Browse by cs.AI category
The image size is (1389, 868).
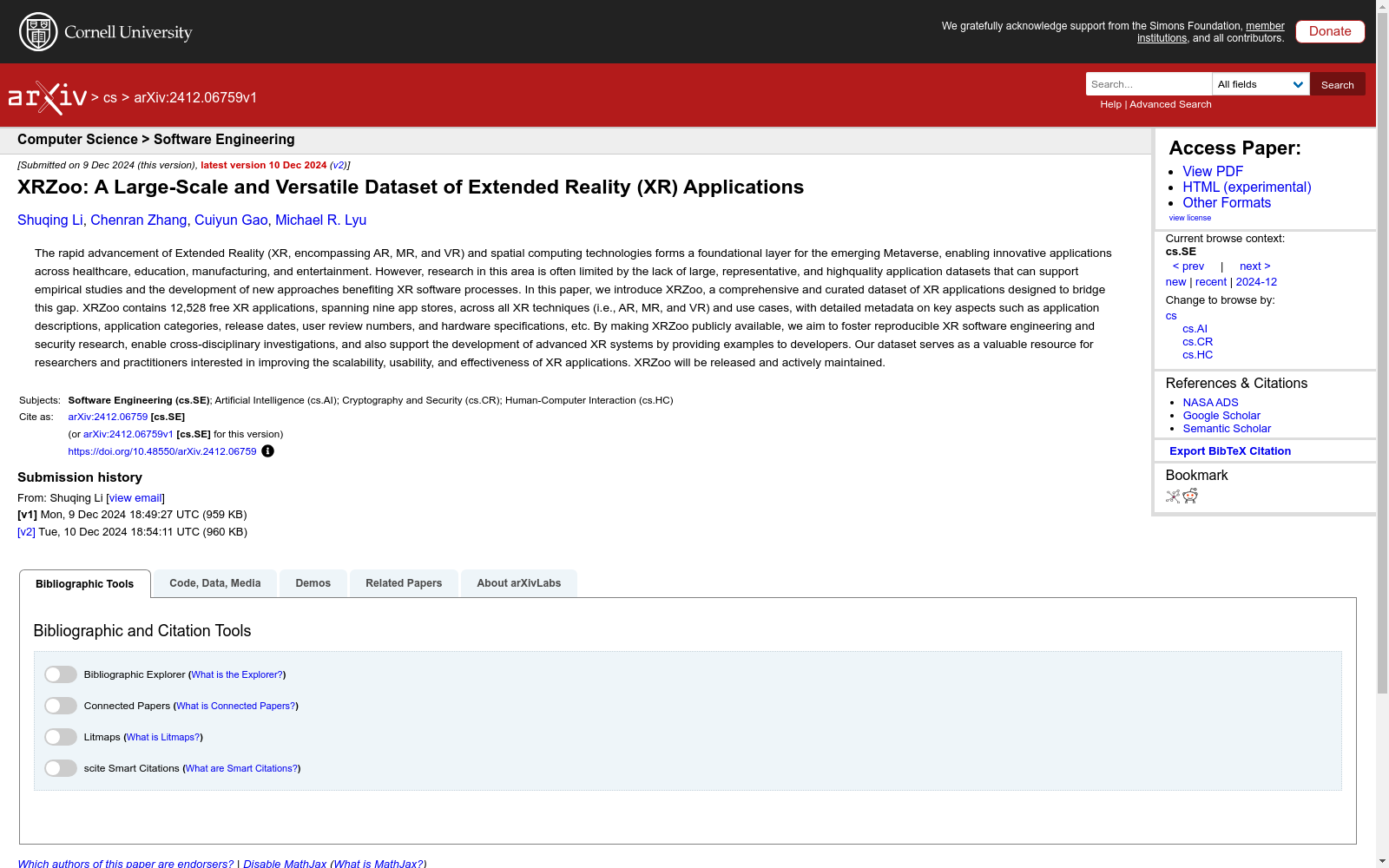[x=1195, y=329]
